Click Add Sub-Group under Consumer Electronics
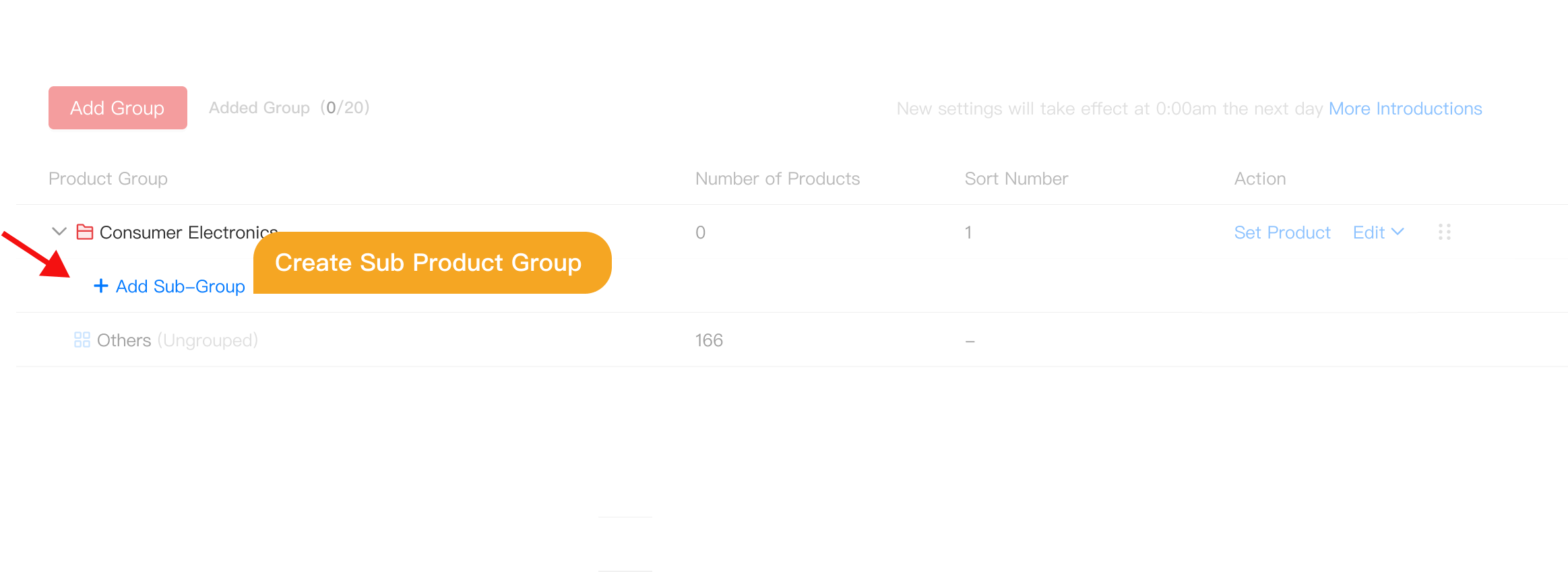The image size is (1568, 572). click(180, 286)
